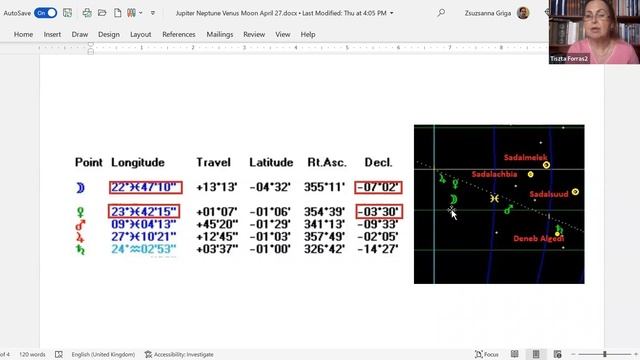Click the green Mars glyph in star chart
Screen dimensions: 640x360
[x=508, y=209]
